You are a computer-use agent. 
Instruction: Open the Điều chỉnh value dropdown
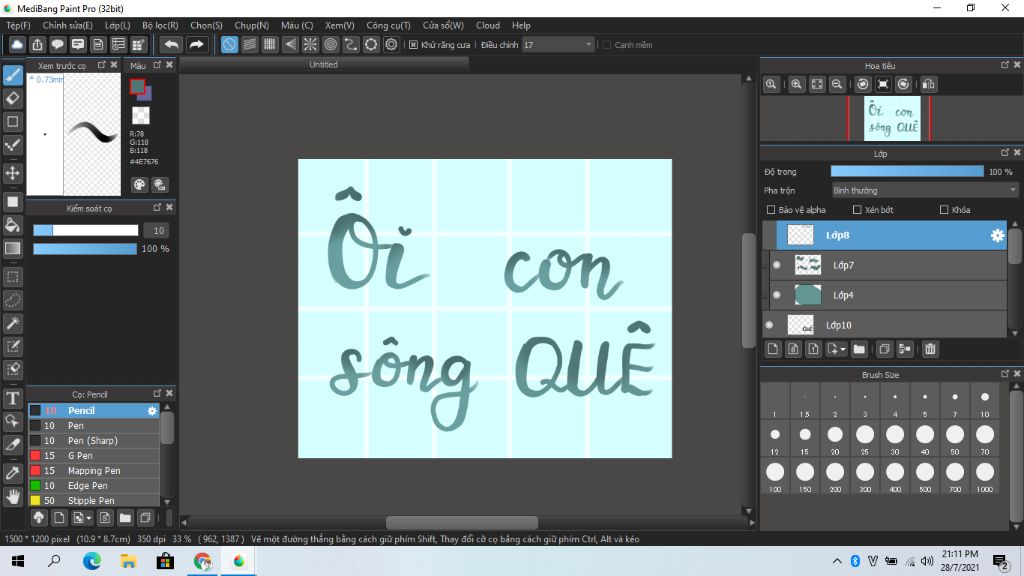click(x=558, y=44)
